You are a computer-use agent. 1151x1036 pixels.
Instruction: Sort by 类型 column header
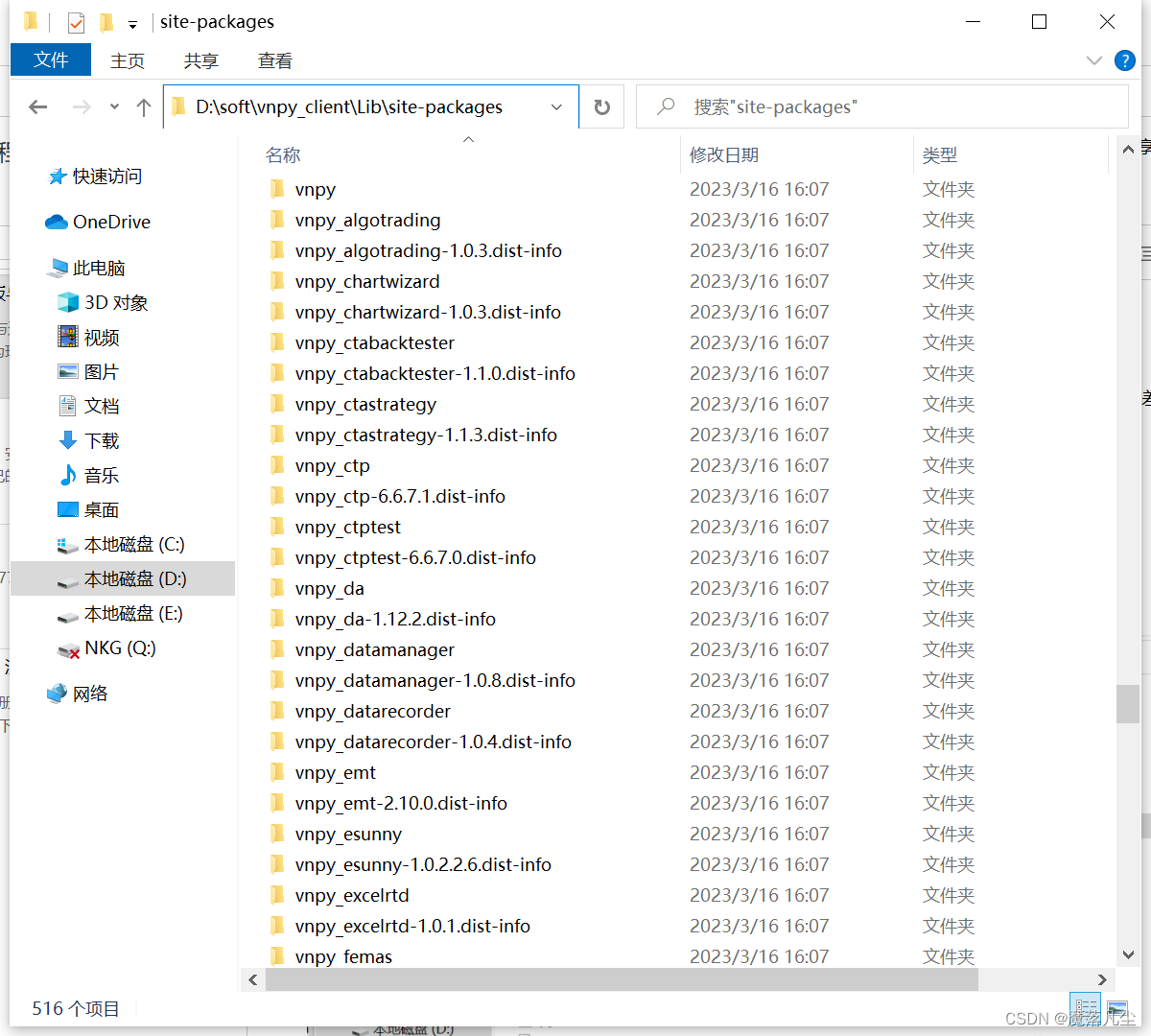pos(940,155)
